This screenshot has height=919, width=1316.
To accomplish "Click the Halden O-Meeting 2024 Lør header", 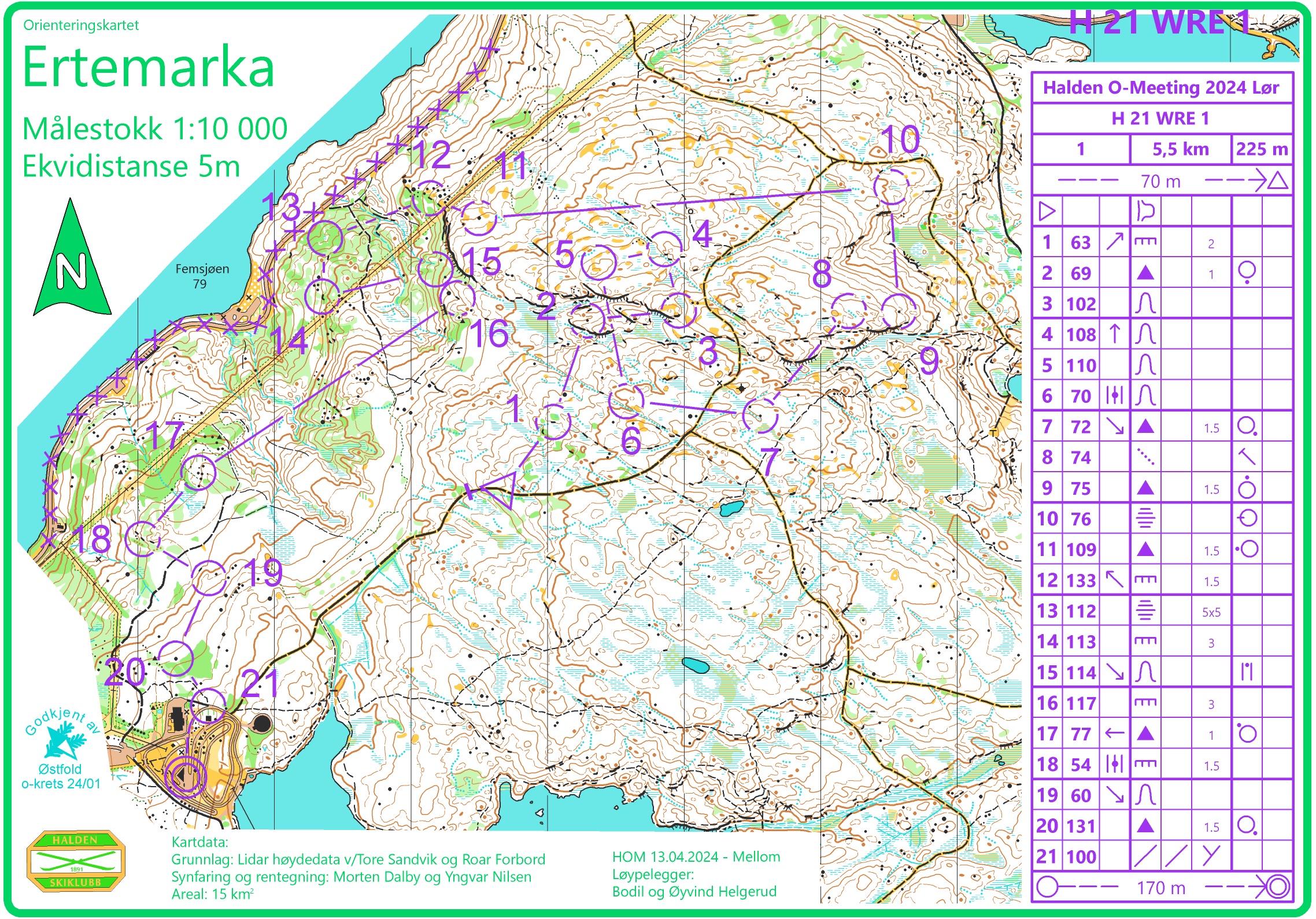I will click(x=1161, y=87).
